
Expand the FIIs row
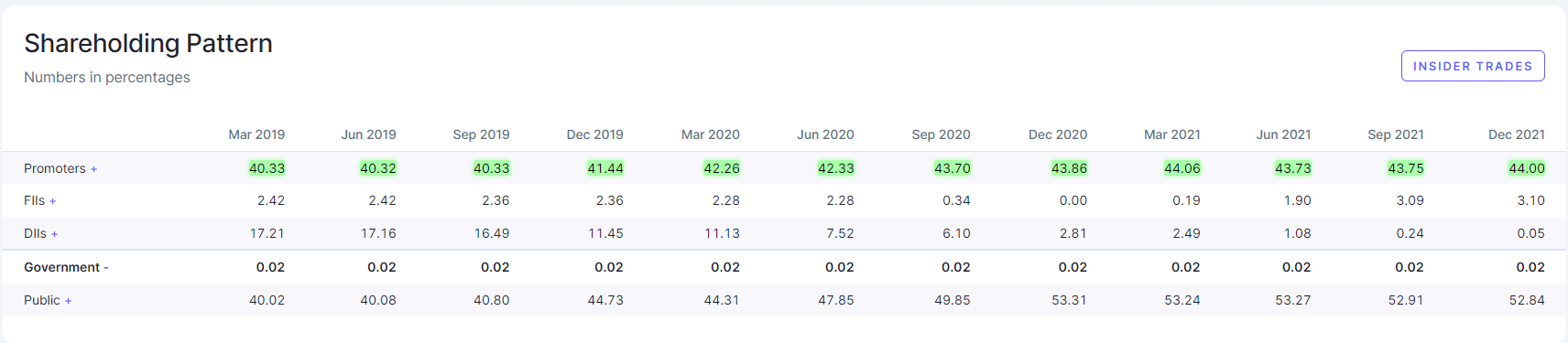[40, 200]
